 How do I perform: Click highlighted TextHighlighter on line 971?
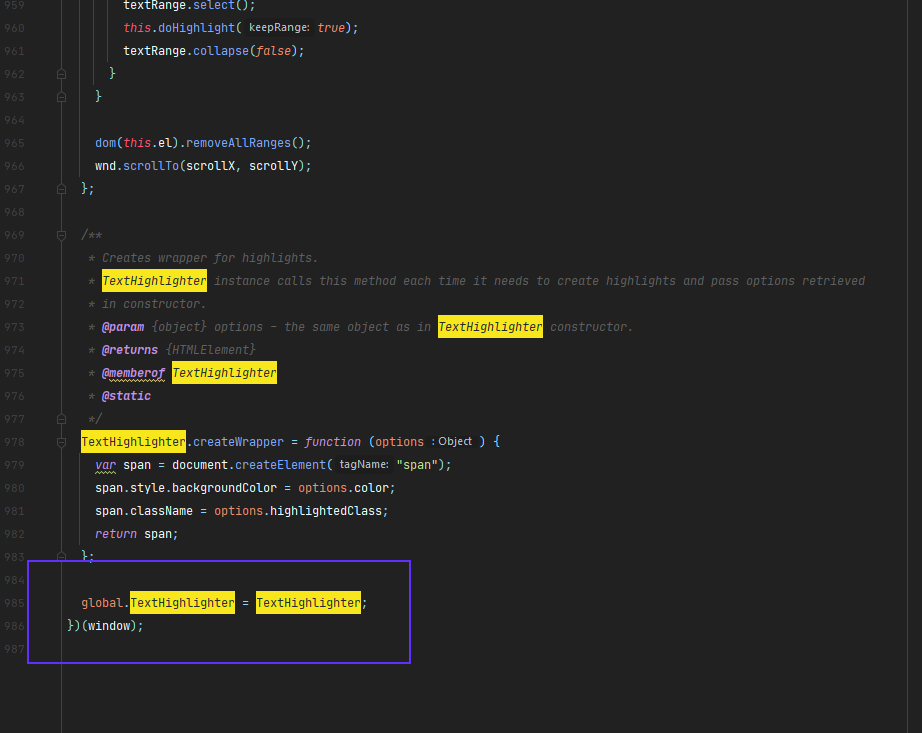pyautogui.click(x=155, y=281)
